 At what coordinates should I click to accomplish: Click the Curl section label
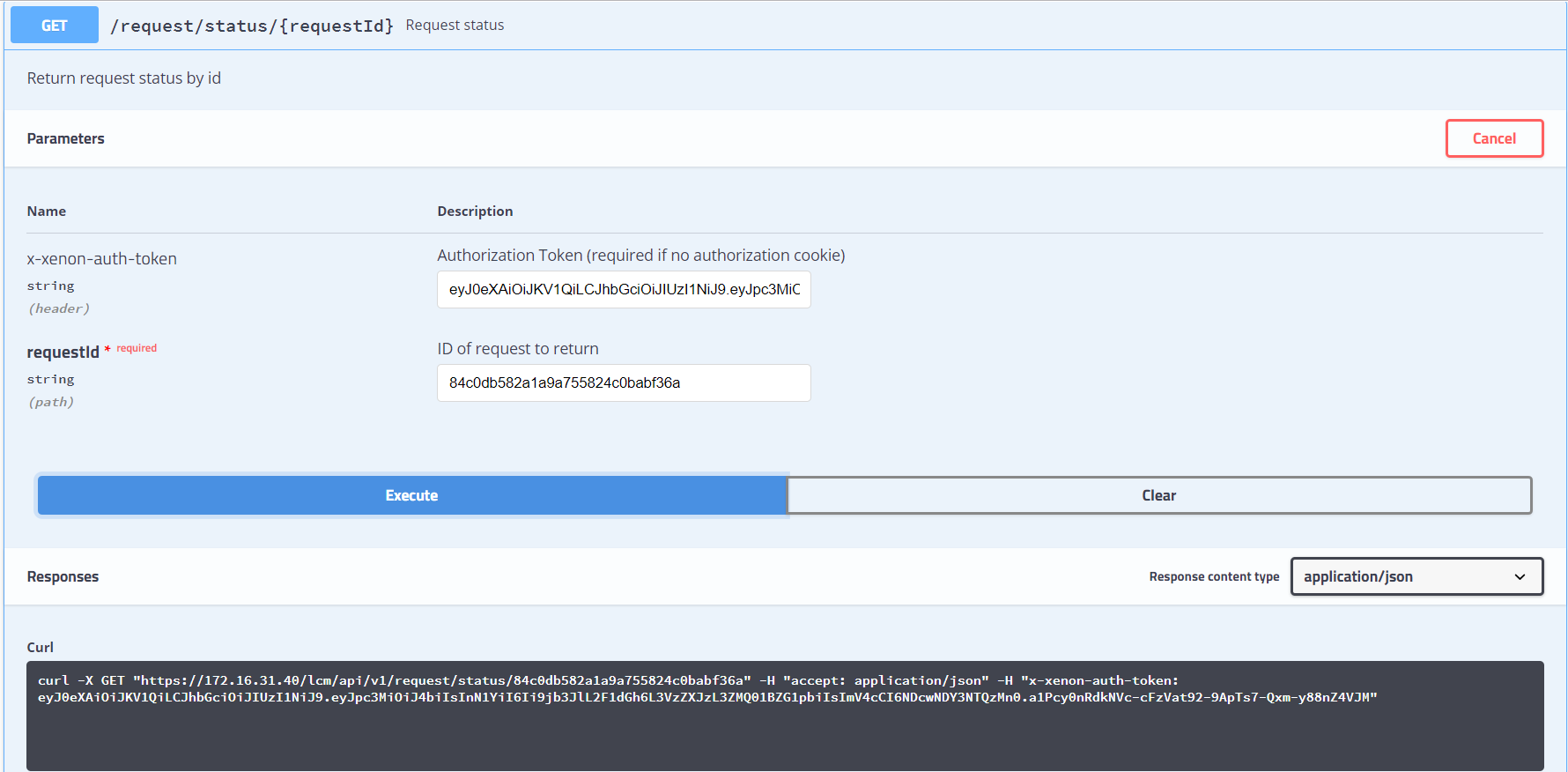[41, 648]
